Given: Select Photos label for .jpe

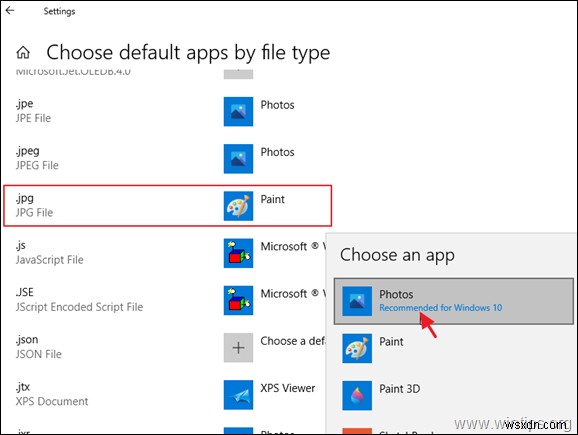Looking at the screenshot, I should pyautogui.click(x=277, y=105).
